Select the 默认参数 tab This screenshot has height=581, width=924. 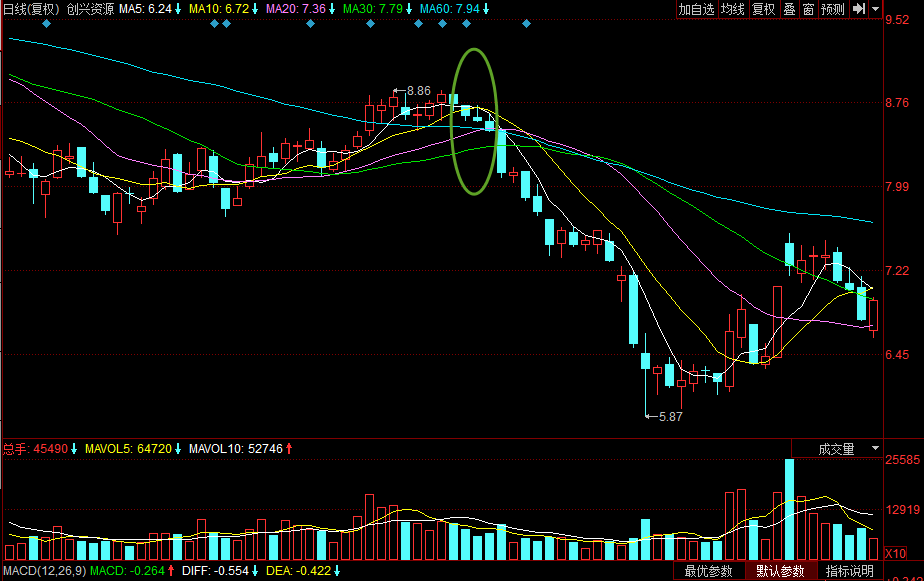pos(780,571)
